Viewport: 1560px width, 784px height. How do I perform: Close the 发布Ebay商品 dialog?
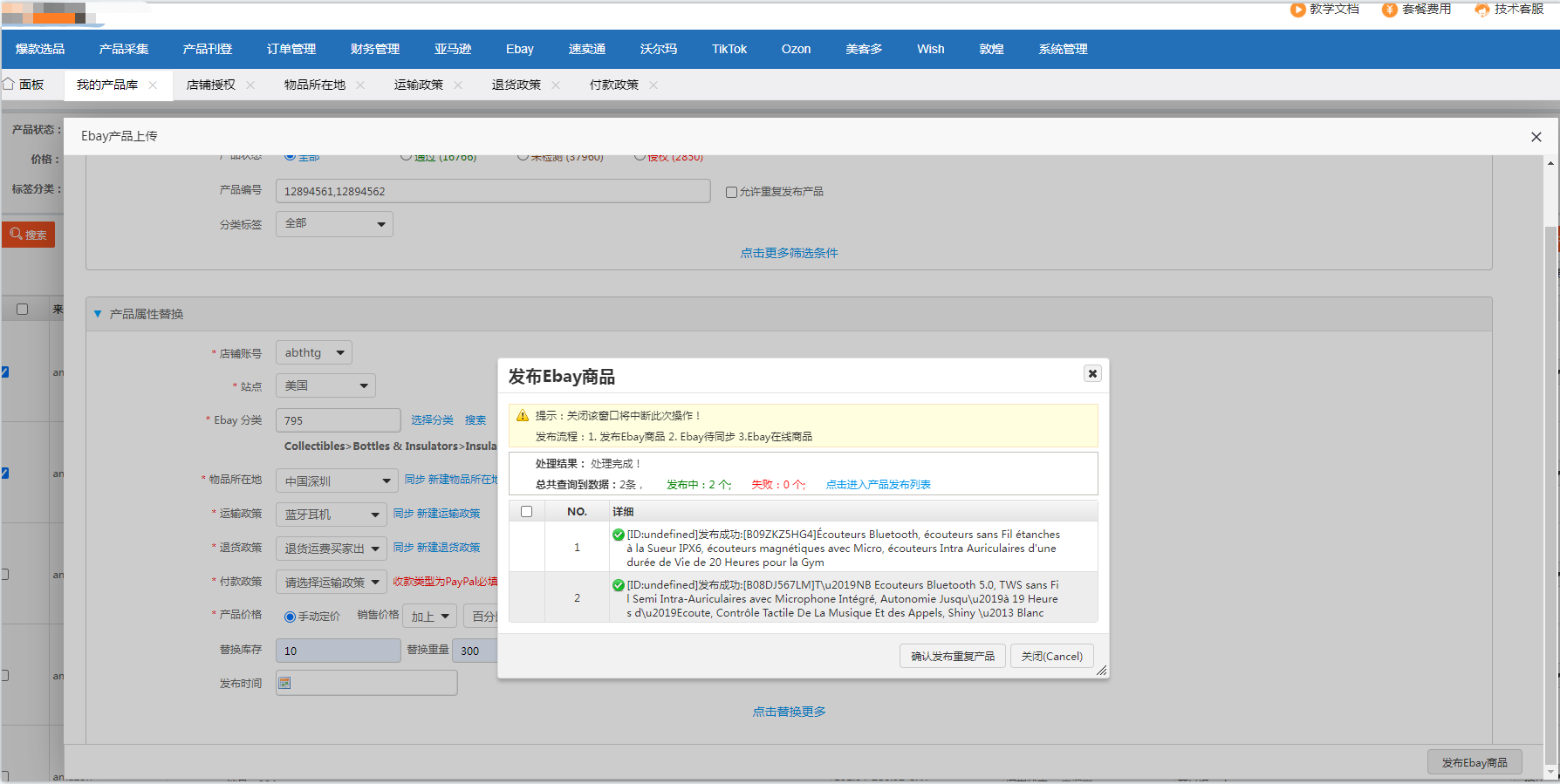[1092, 373]
